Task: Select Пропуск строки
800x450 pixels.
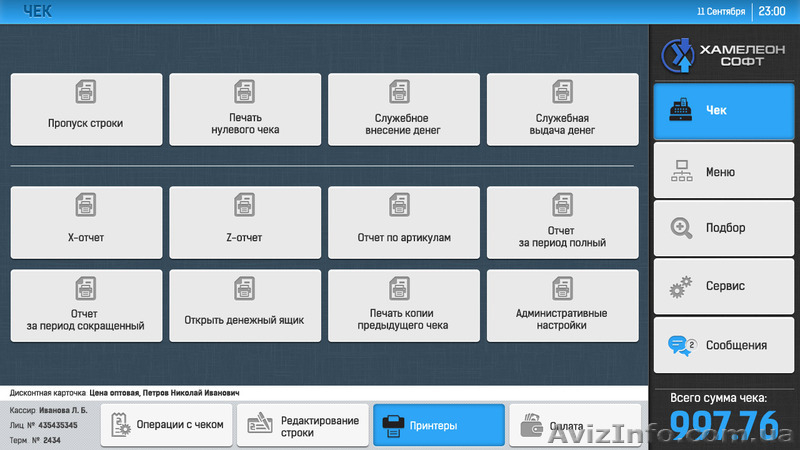Action: [x=86, y=110]
